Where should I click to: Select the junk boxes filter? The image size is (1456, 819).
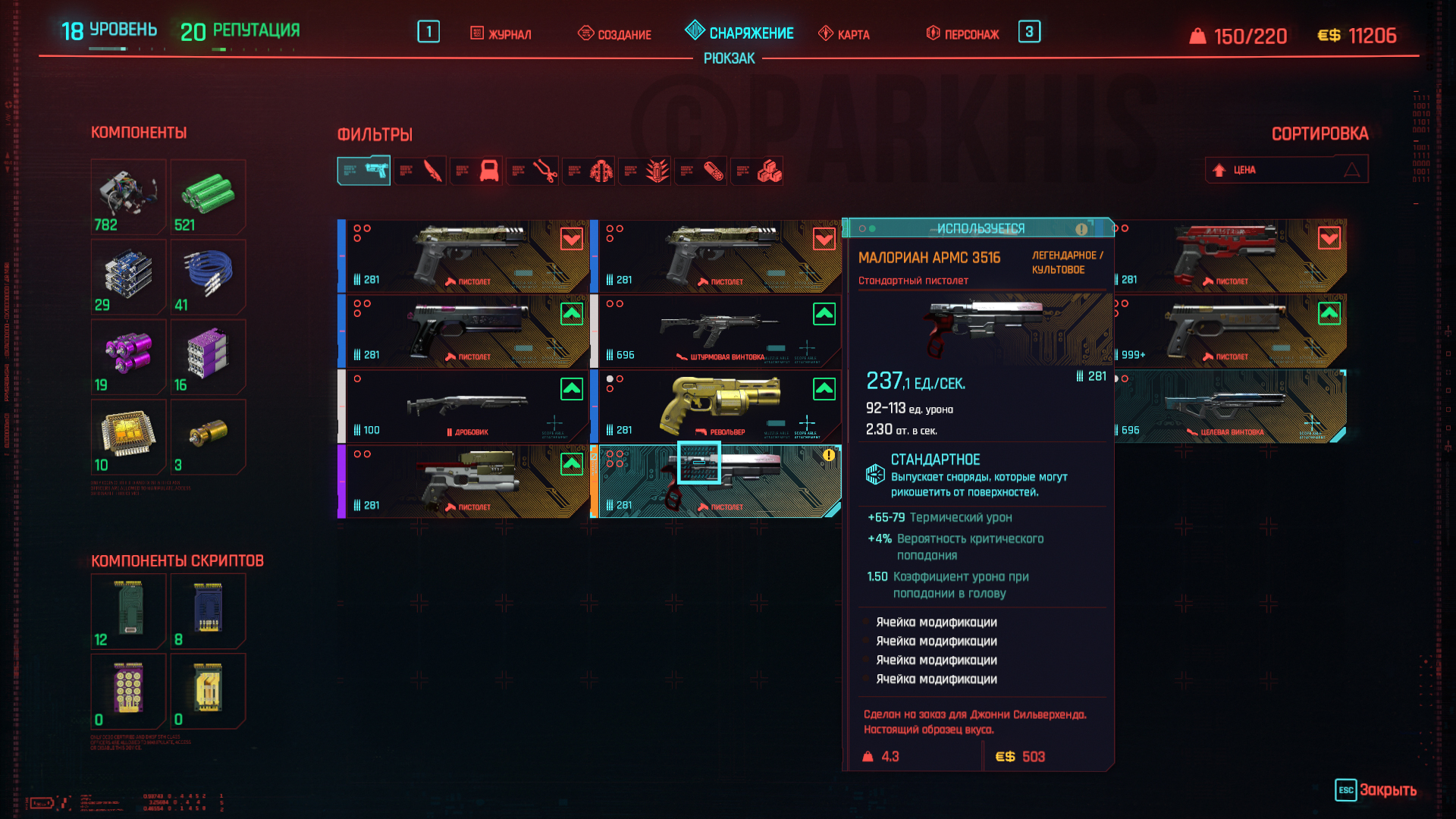[x=756, y=171]
